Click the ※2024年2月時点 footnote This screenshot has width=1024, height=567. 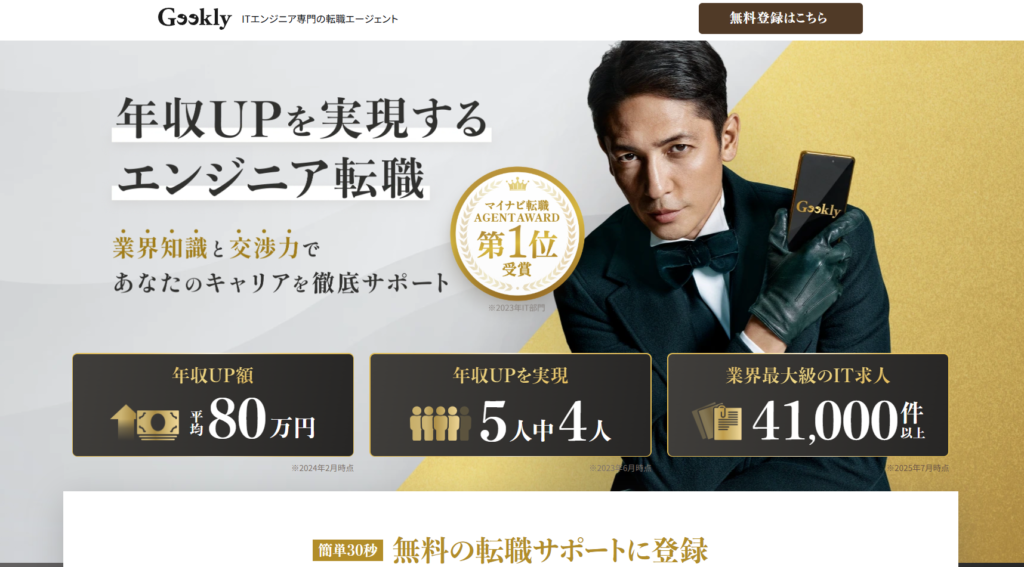323,468
